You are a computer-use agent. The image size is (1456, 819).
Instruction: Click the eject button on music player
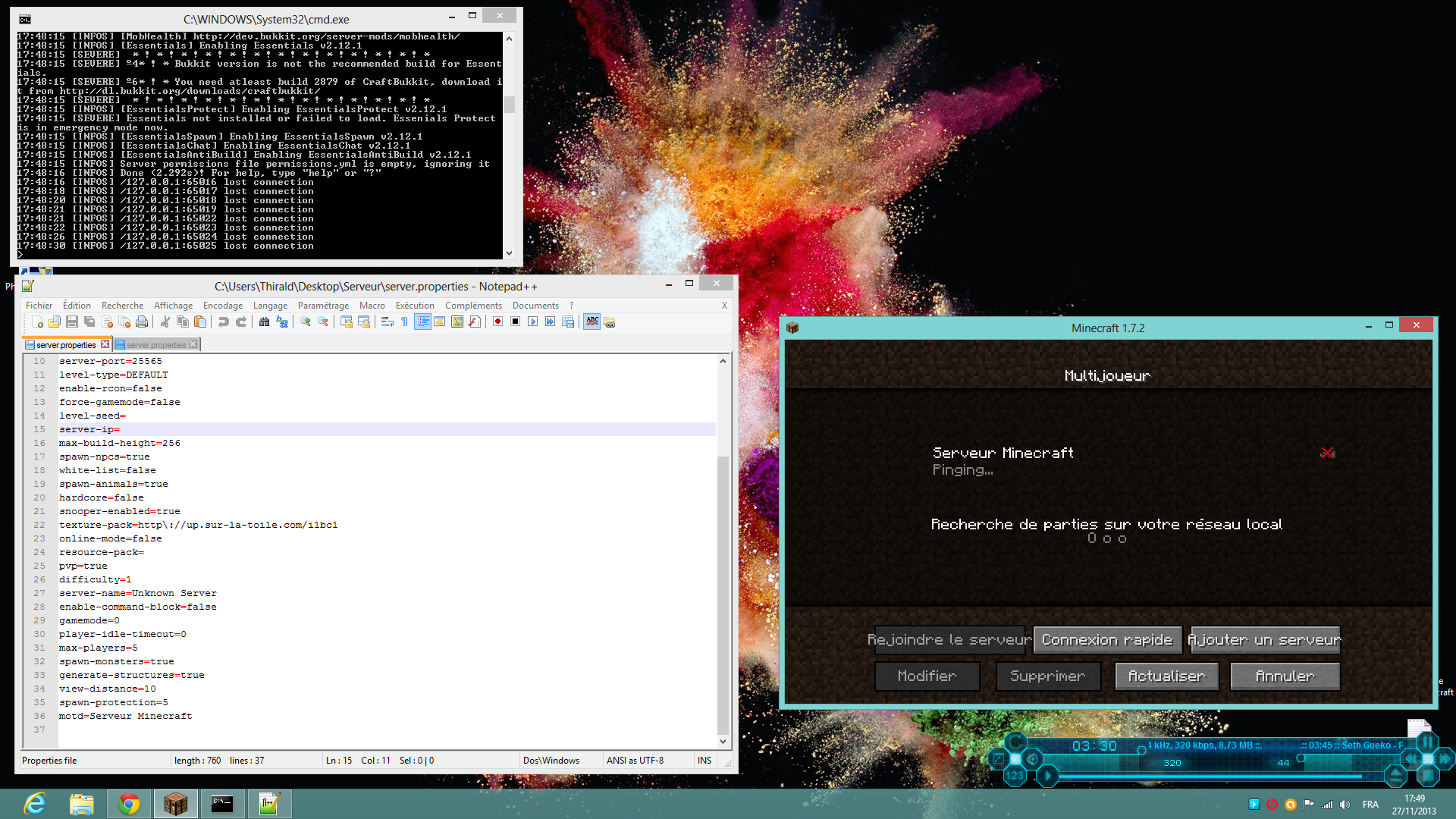click(x=1396, y=776)
